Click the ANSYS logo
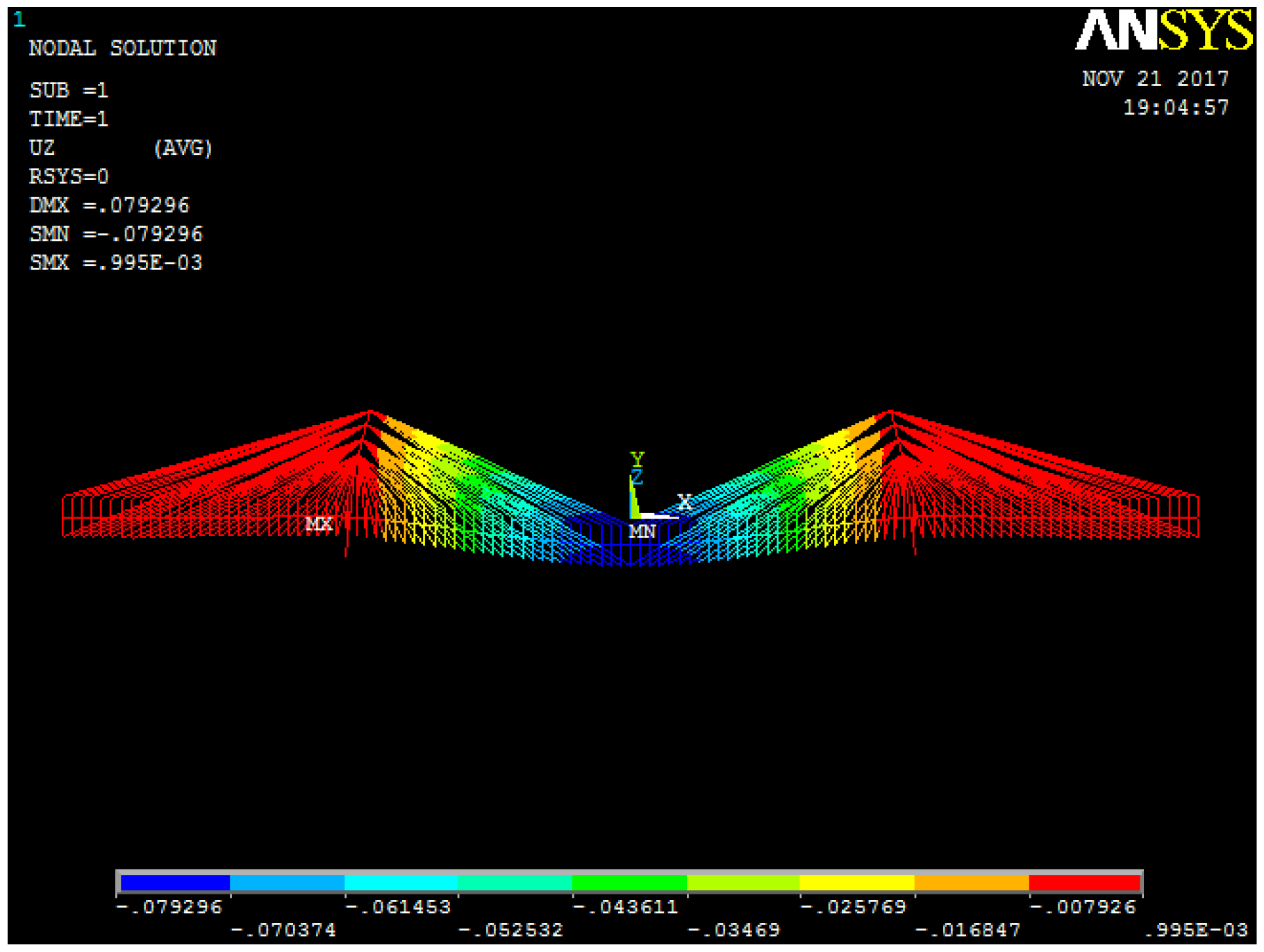This screenshot has height=952, width=1264. pos(1163,31)
